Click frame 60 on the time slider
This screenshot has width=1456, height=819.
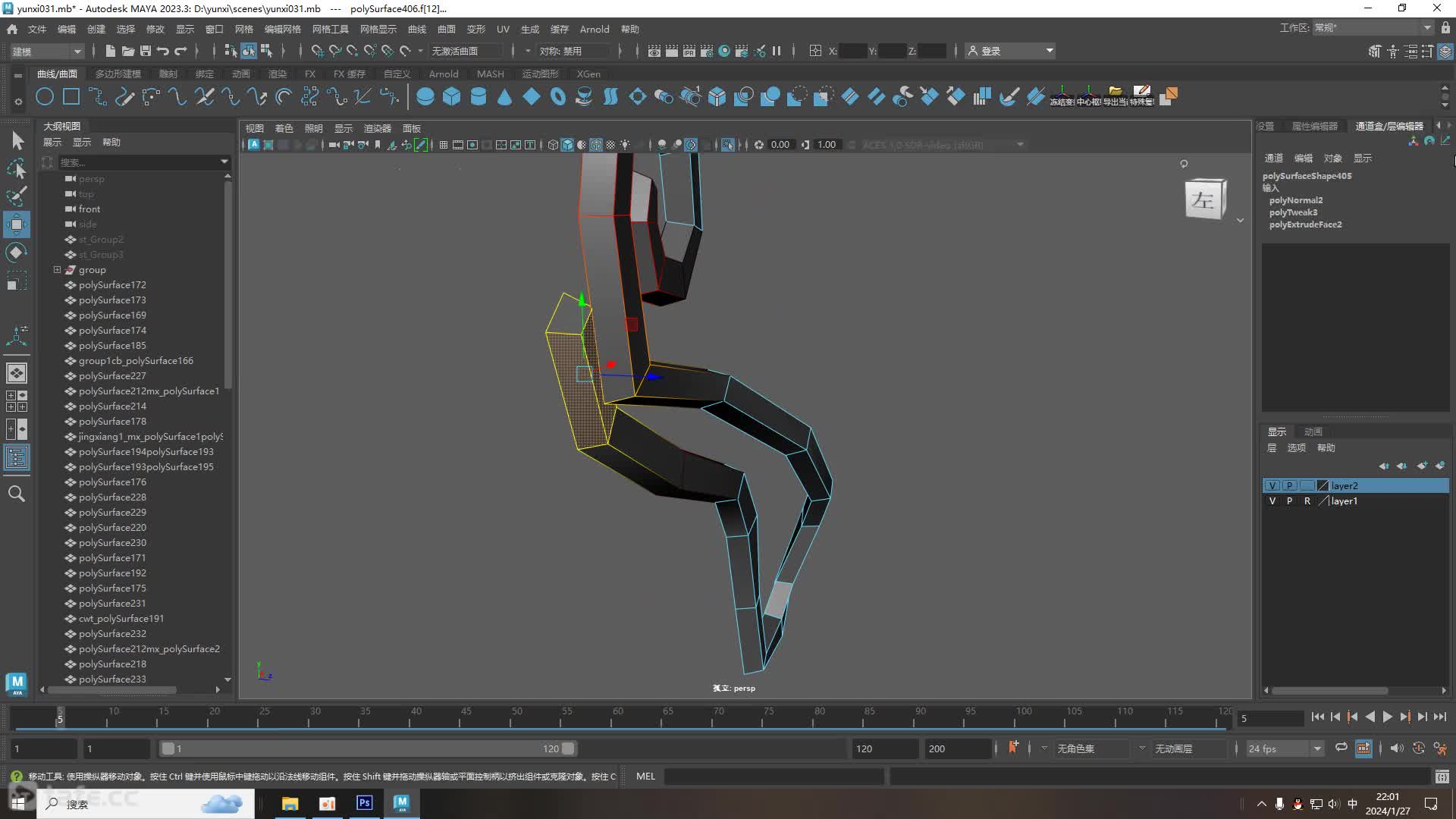pyautogui.click(x=617, y=717)
